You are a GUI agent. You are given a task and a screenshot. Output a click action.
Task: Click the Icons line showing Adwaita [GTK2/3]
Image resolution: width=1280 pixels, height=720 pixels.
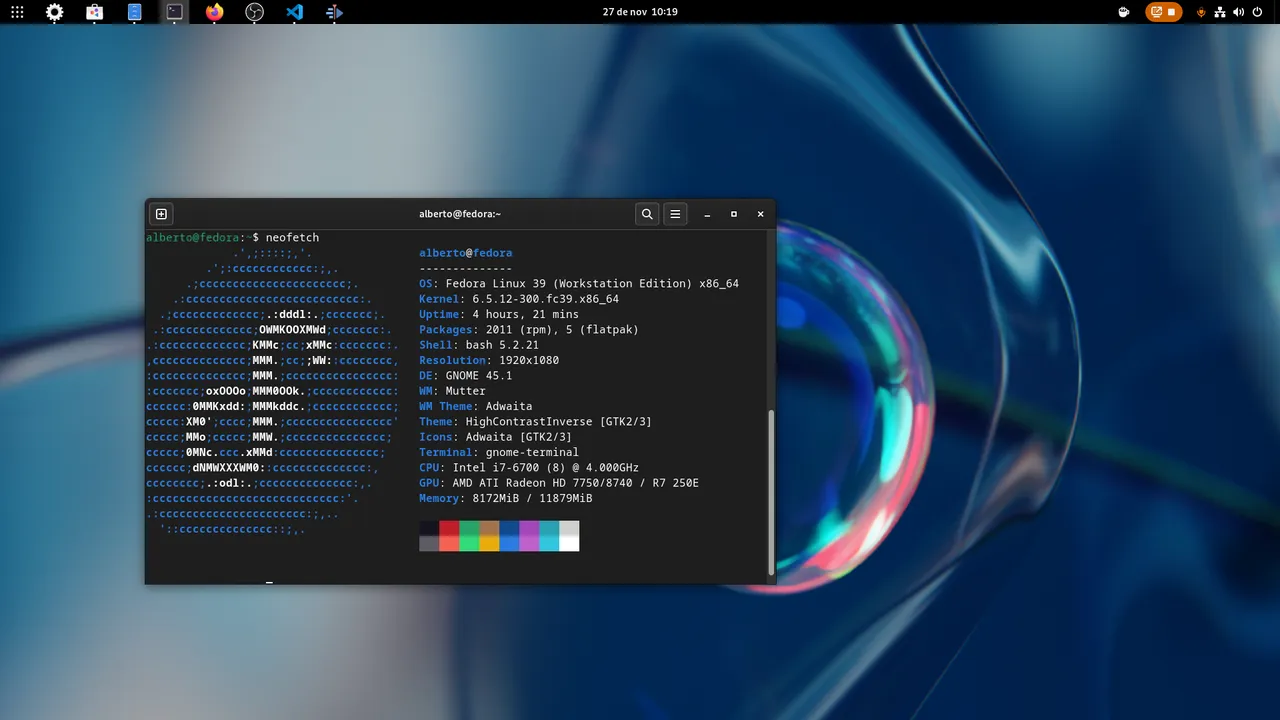pos(496,437)
